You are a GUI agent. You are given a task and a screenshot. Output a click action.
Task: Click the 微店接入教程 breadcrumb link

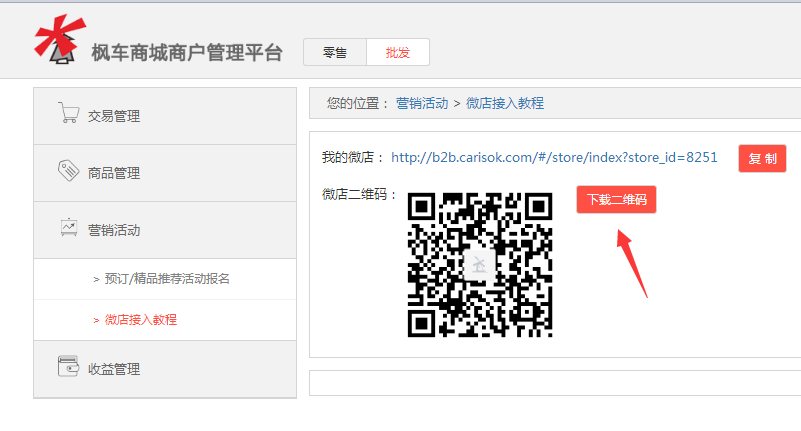pos(505,103)
